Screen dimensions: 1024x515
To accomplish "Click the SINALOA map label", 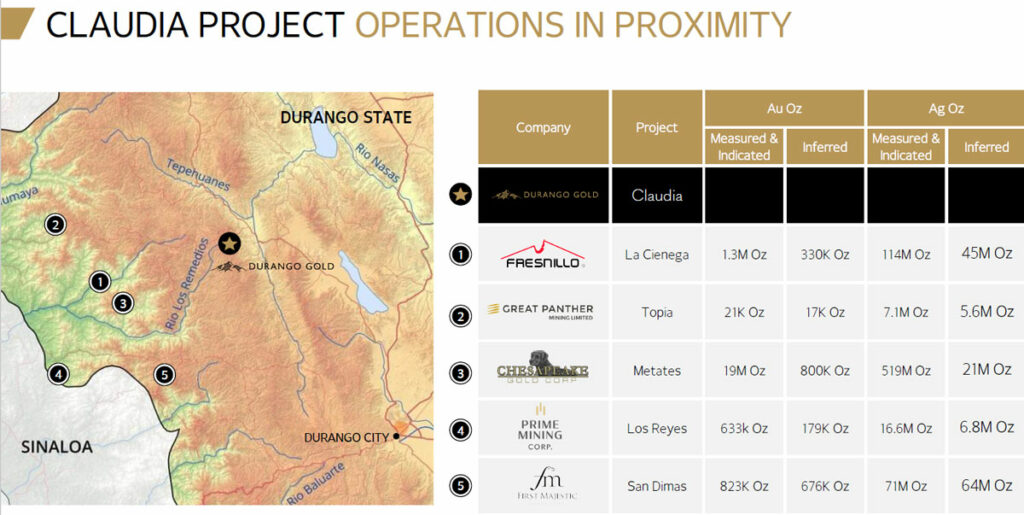I will tap(57, 447).
